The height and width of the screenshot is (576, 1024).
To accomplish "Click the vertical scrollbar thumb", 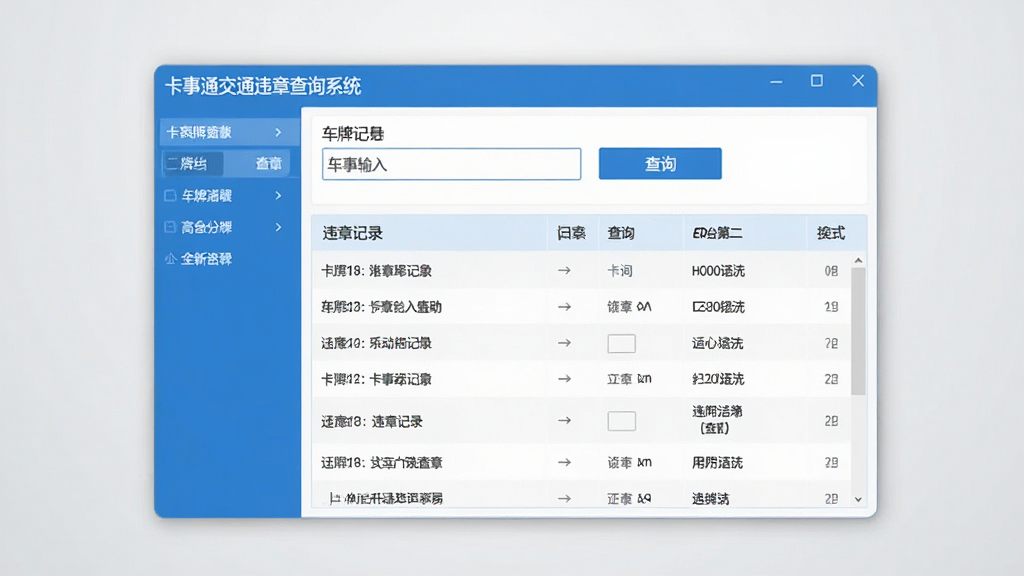I will [x=858, y=331].
